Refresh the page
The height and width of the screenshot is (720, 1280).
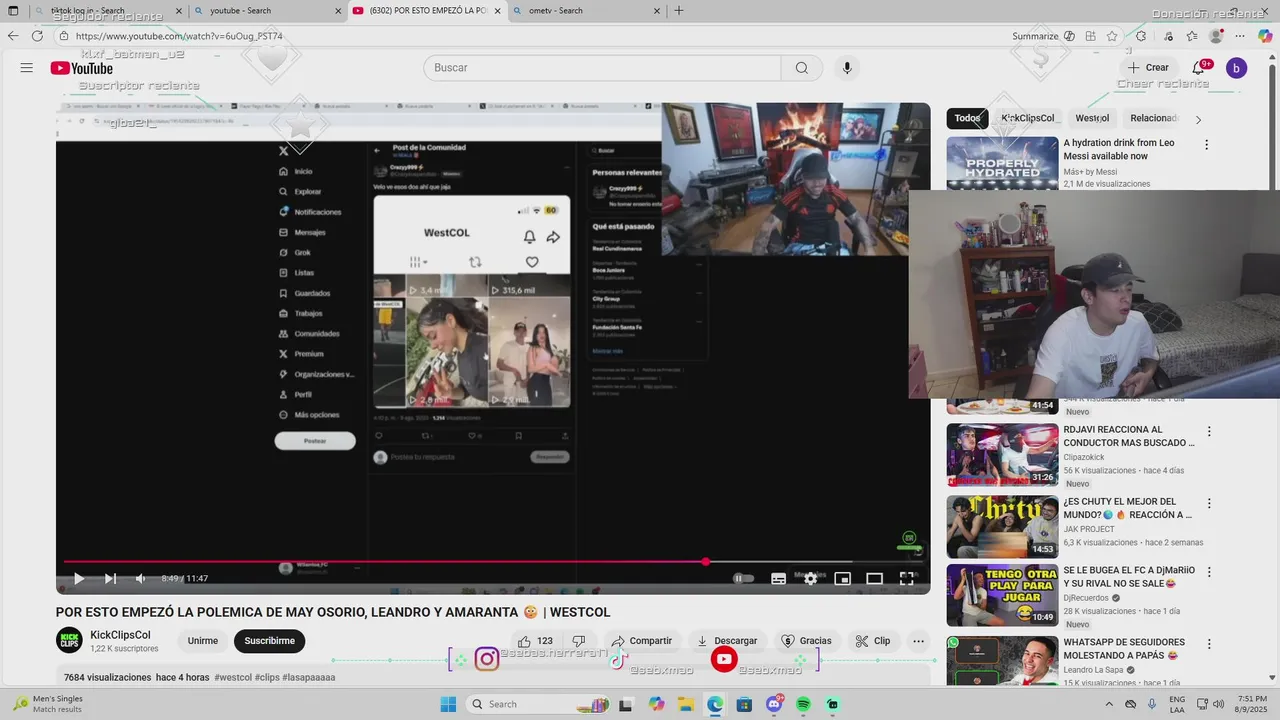[x=37, y=36]
